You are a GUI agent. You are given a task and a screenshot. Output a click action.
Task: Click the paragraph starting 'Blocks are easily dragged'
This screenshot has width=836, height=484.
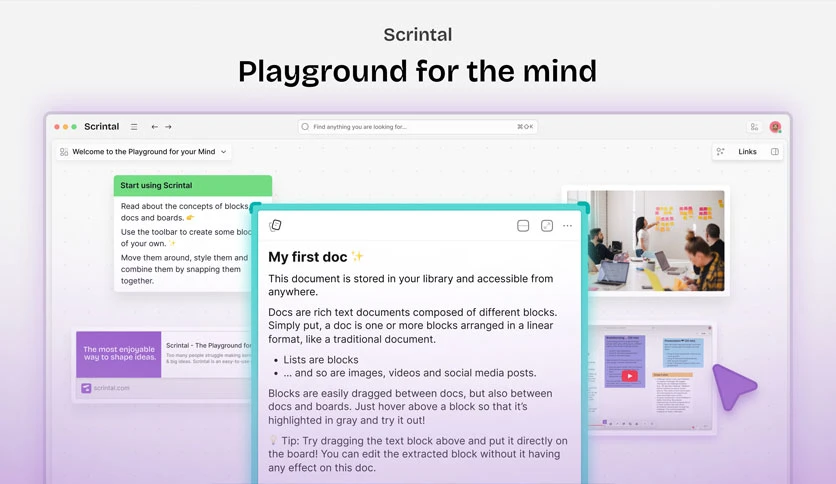point(410,407)
